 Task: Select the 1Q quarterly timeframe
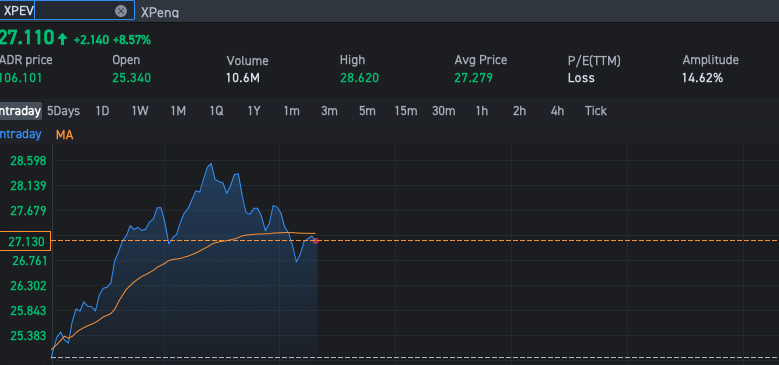pyautogui.click(x=216, y=111)
